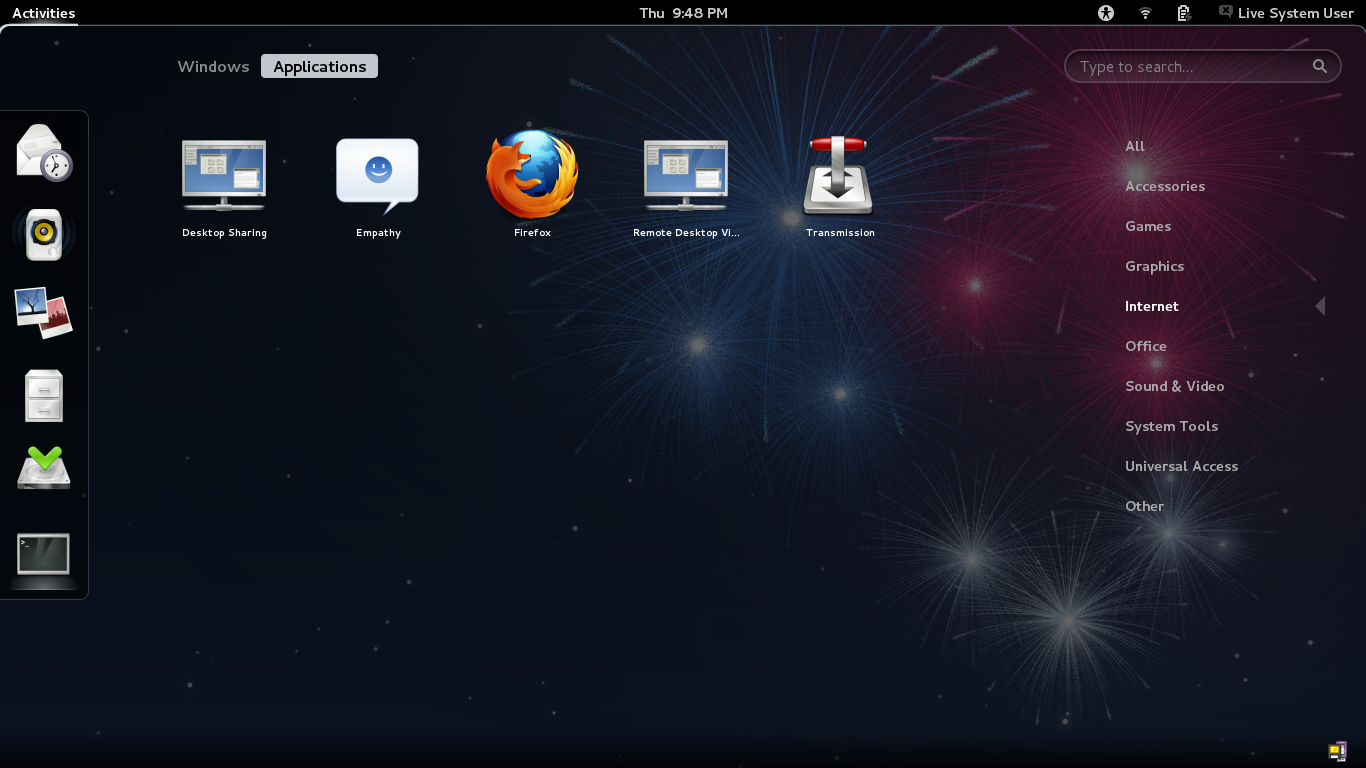Screen dimensions: 1366x768
Task: Open the Rhythmbox music player in the dock
Action: point(43,233)
